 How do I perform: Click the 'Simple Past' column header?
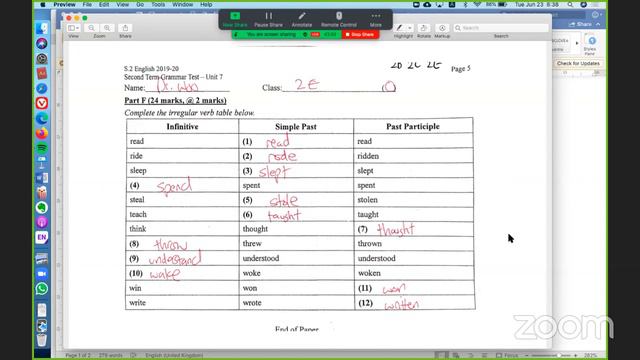[x=296, y=127]
